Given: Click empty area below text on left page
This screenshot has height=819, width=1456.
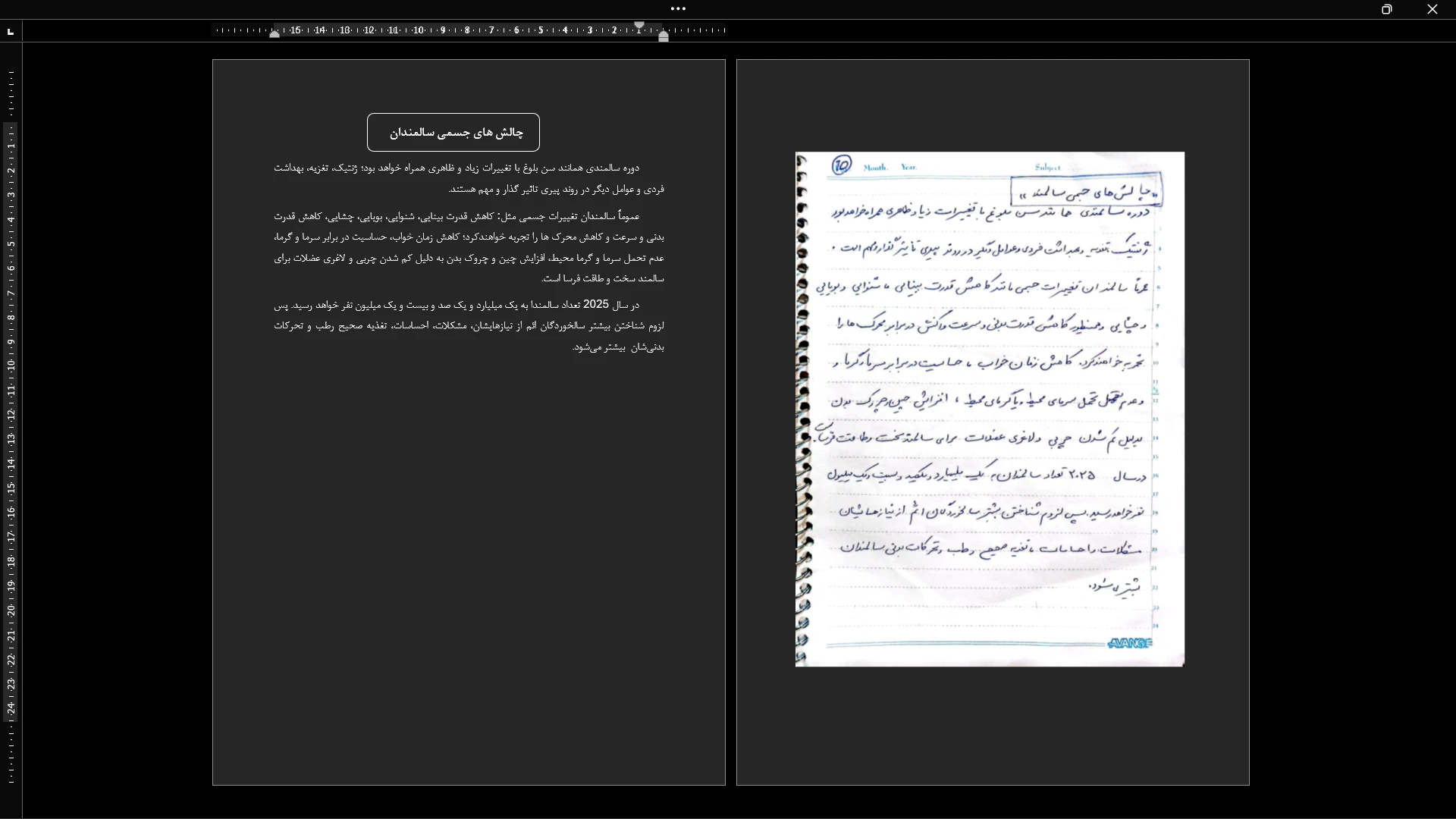Looking at the screenshot, I should pyautogui.click(x=469, y=569).
